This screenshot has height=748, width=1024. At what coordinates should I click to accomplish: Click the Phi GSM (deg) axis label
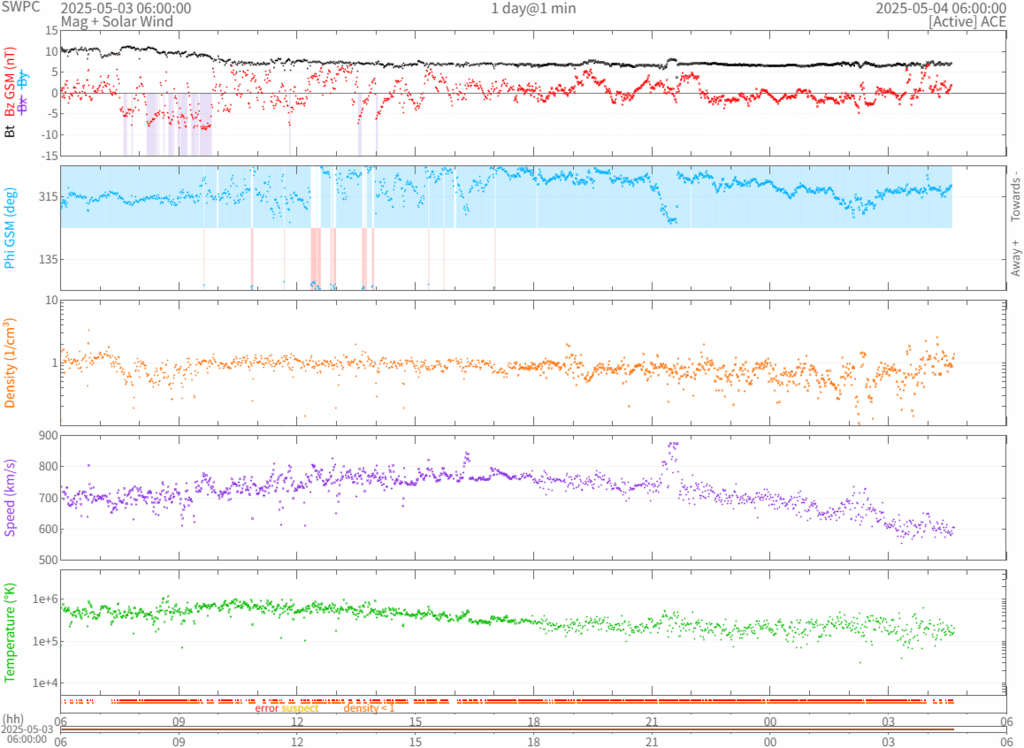pos(10,229)
